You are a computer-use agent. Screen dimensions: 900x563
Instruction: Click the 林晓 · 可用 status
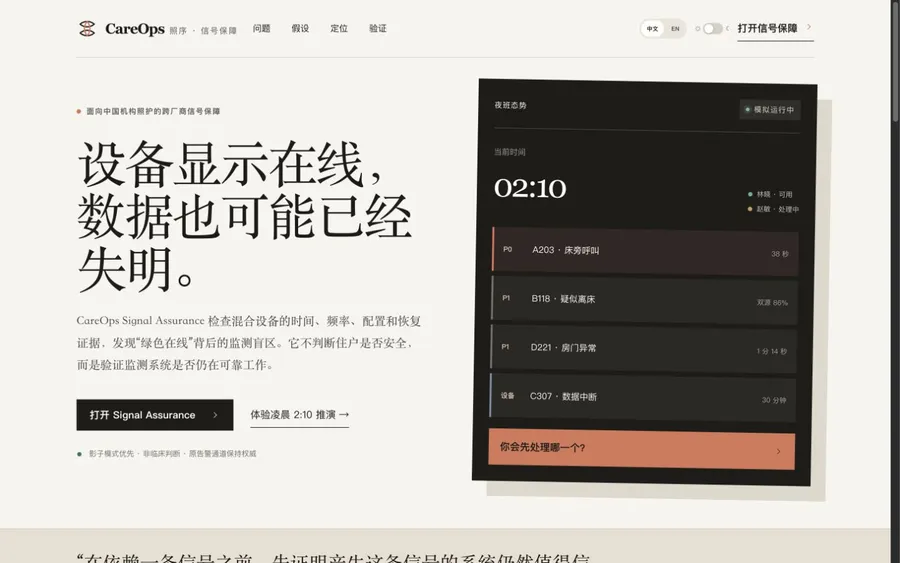(x=770, y=195)
